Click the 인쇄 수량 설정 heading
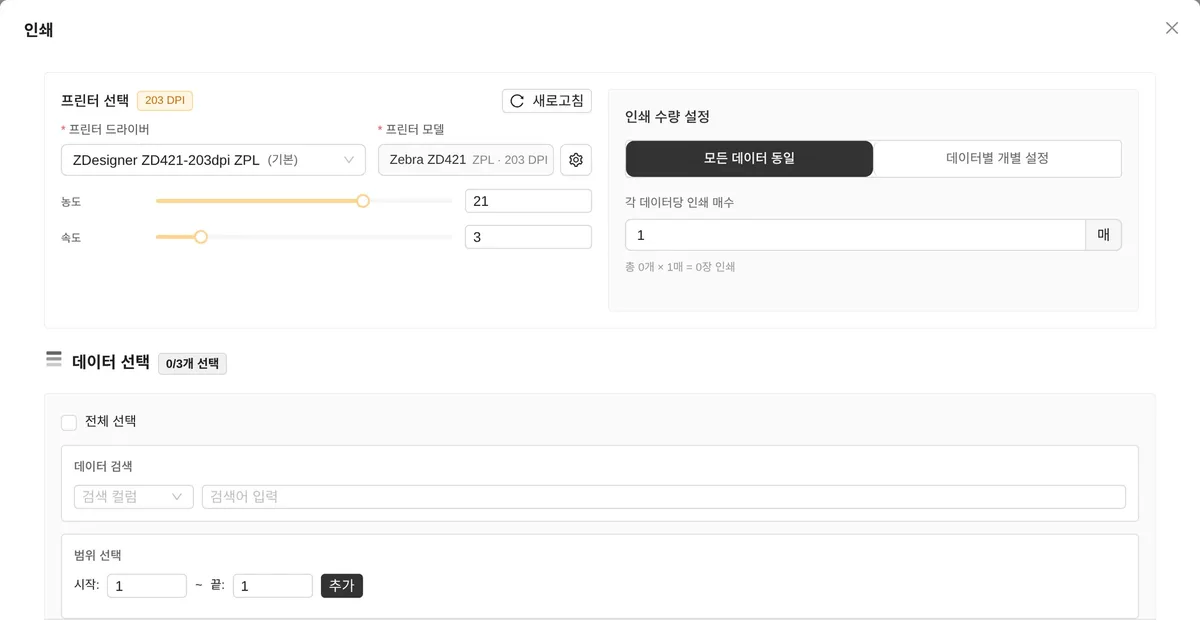1200x630 pixels. coord(667,117)
